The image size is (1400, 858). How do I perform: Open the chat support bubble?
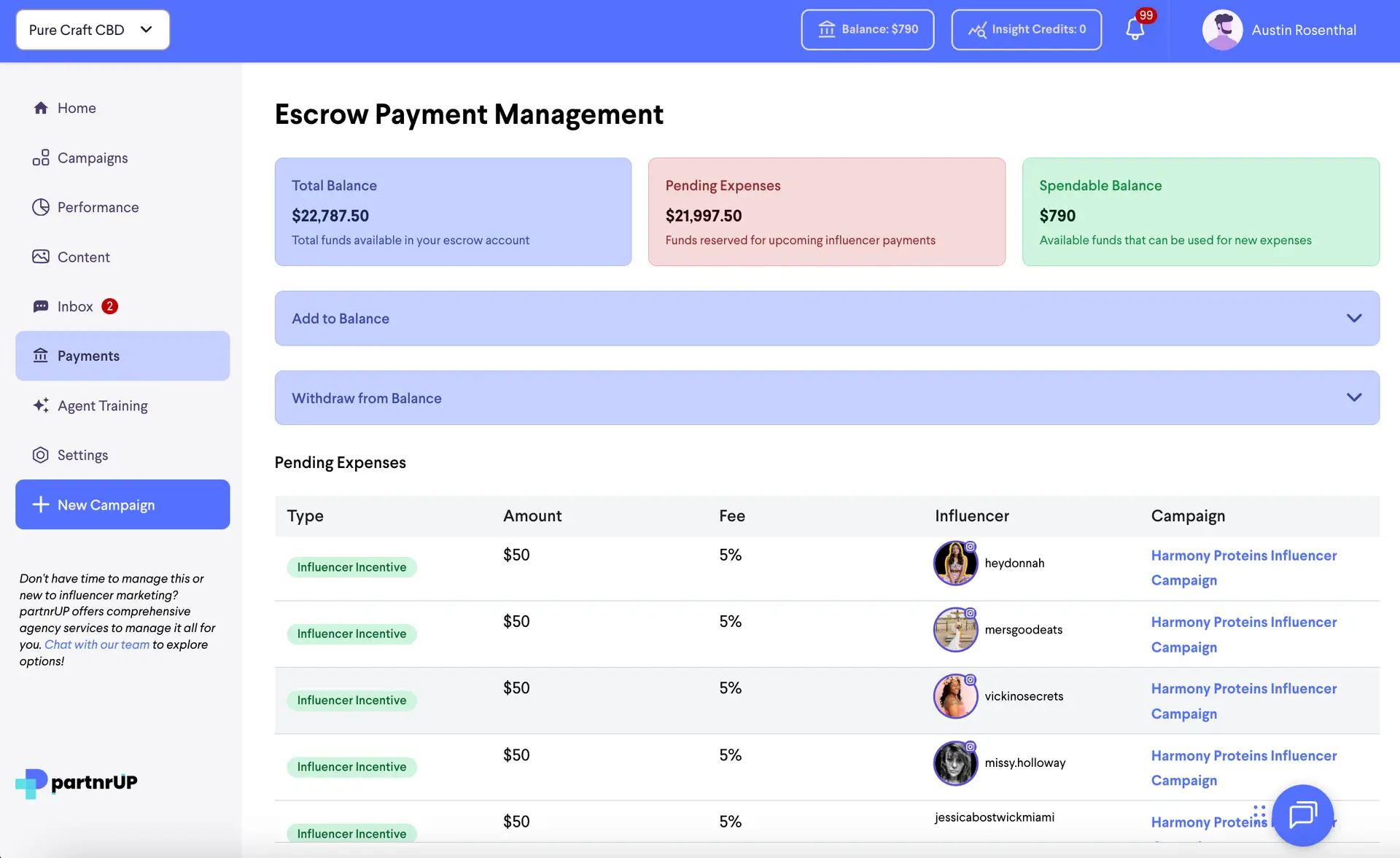coord(1303,816)
